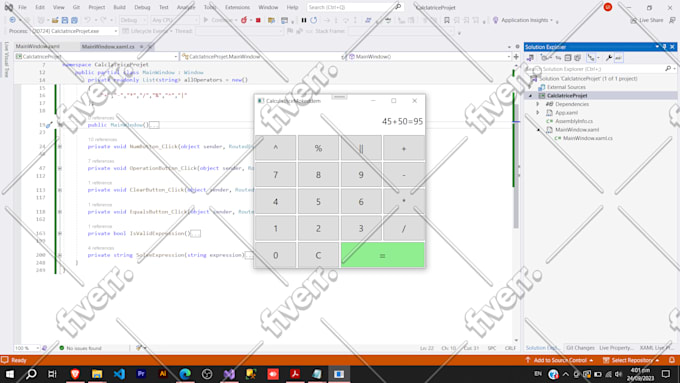Open the Debug configuration dropdown
Screen dimensions: 680x383
(x=133, y=20)
